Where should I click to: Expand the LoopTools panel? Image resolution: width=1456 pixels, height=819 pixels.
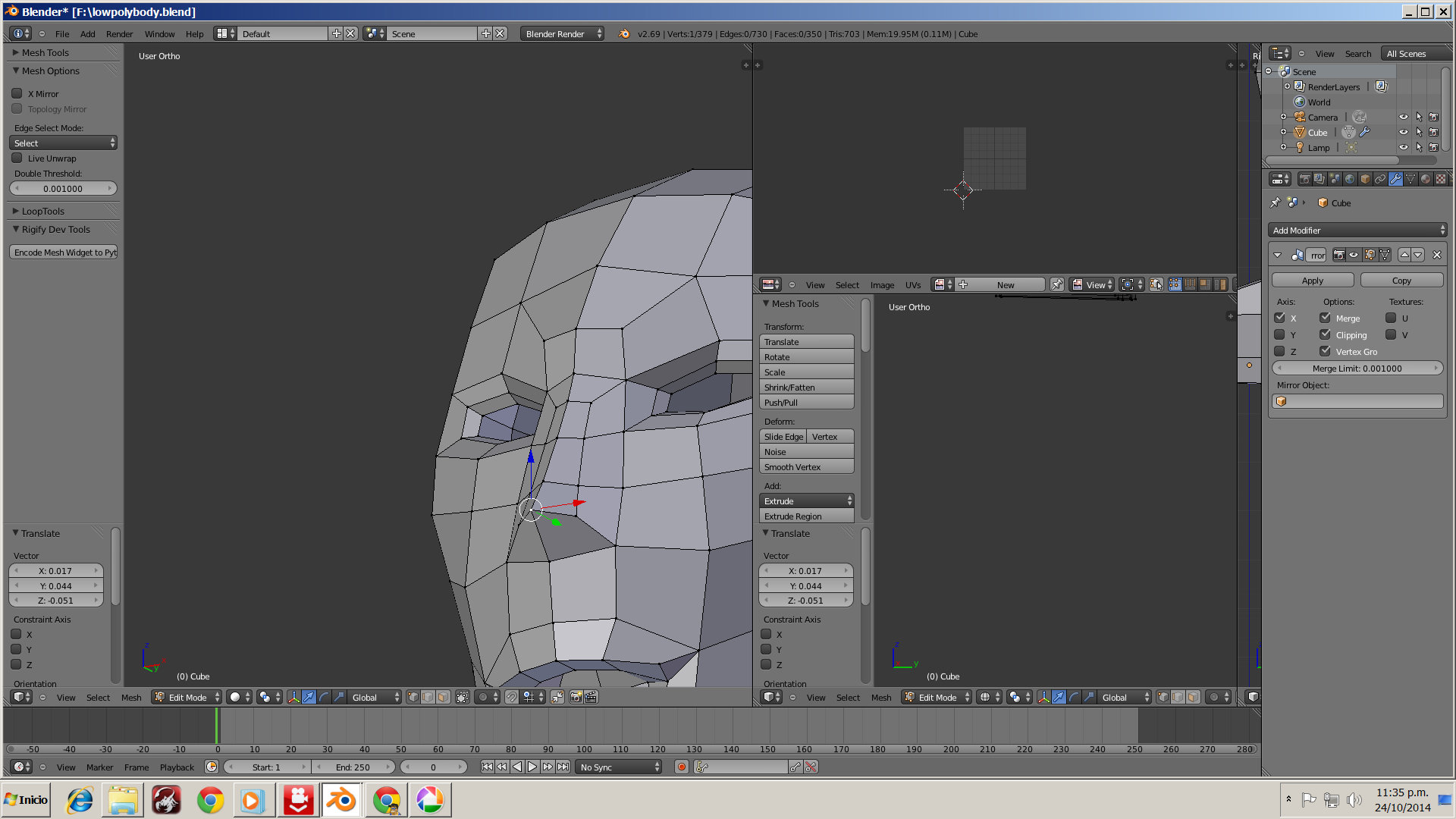[x=42, y=211]
